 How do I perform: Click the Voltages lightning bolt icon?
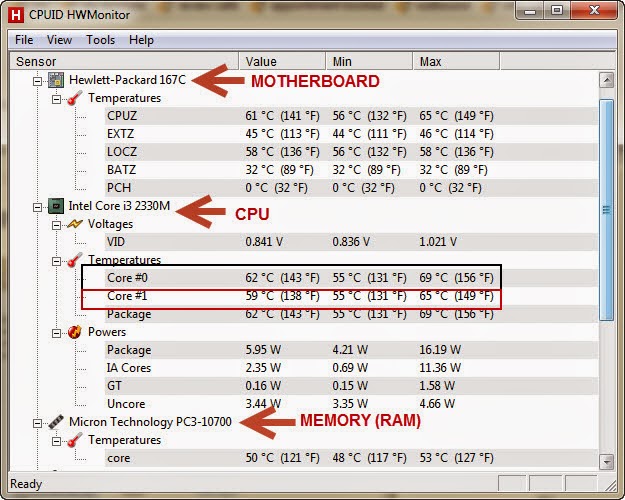point(75,224)
